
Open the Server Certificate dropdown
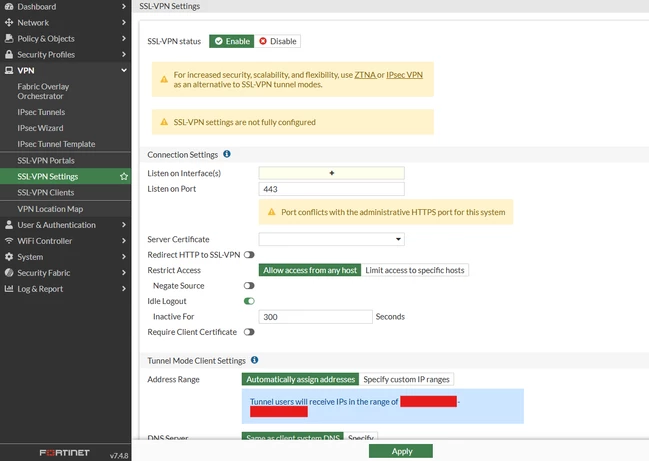(x=332, y=239)
